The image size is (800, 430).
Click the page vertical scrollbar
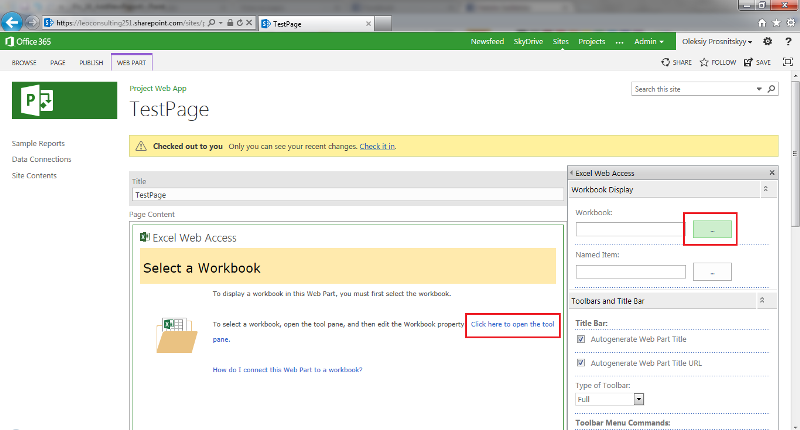point(795,153)
